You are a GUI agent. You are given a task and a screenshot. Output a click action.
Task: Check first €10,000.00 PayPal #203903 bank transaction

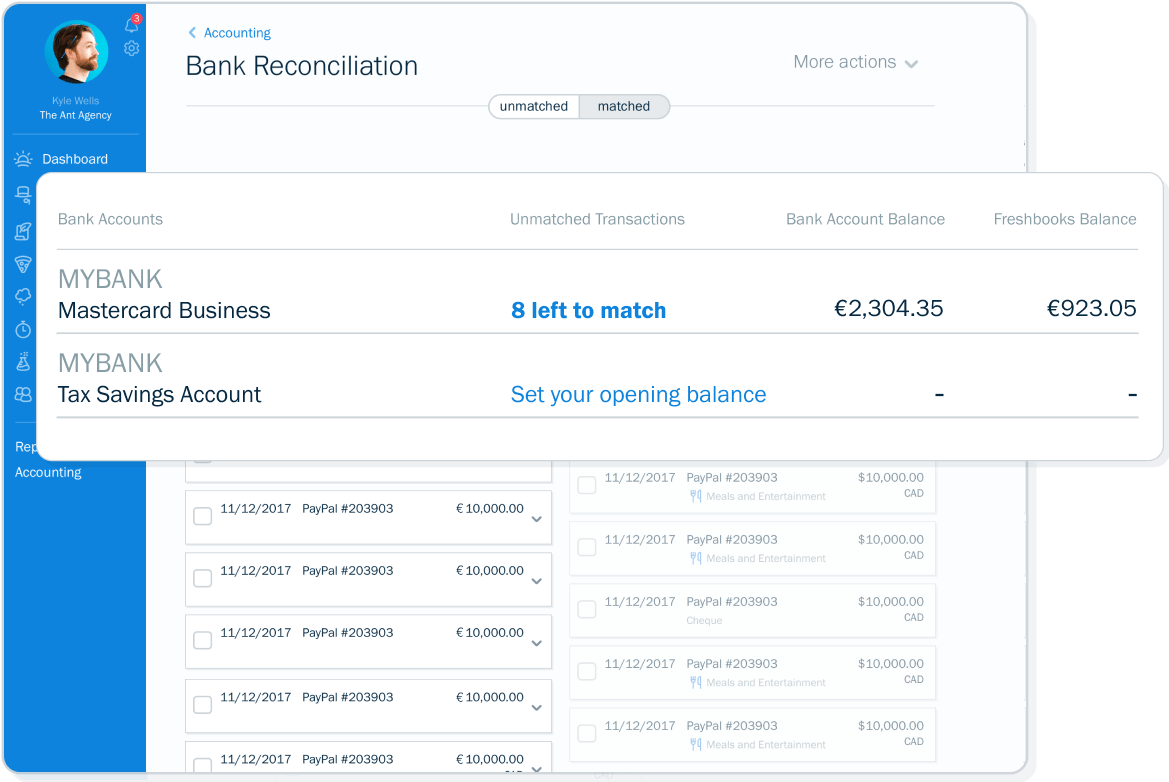[203, 516]
